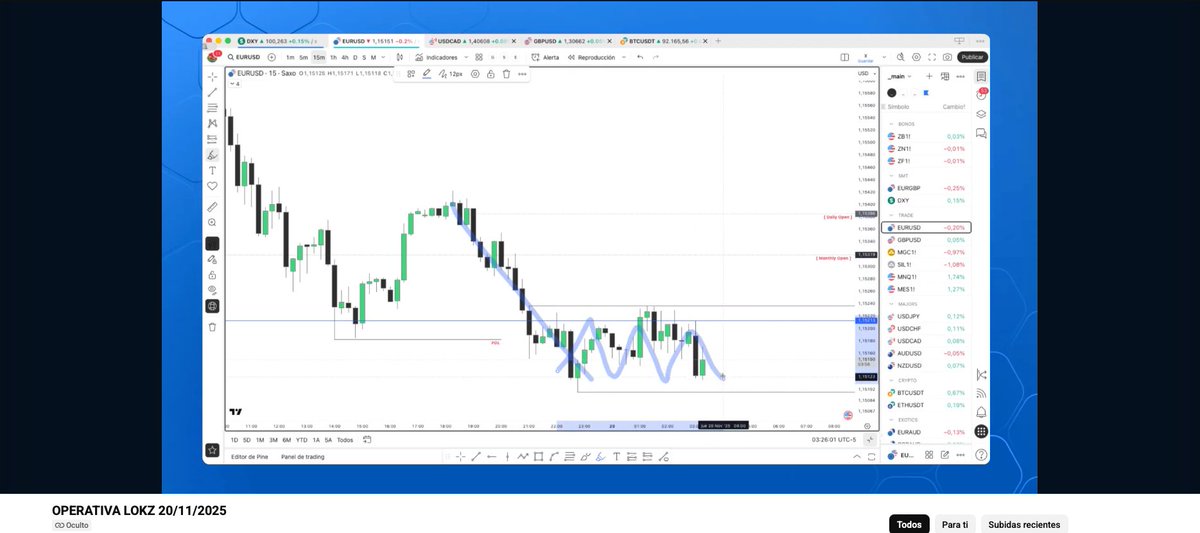
Task: Remove selected drawing via floating trash
Action: pos(506,73)
